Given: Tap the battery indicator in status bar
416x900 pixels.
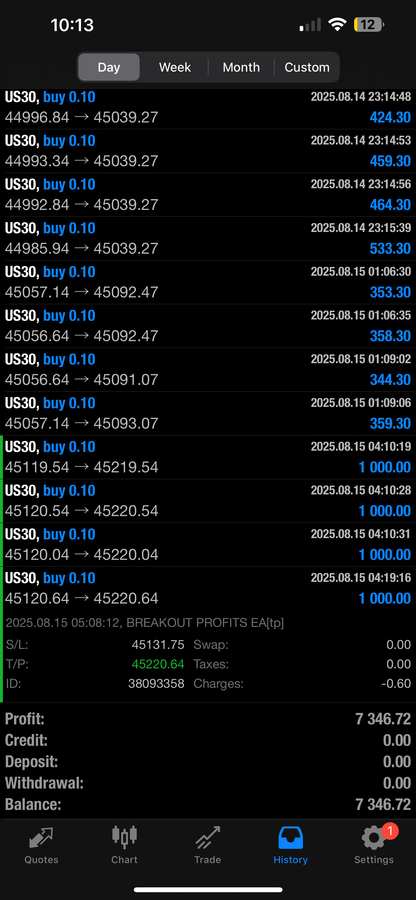Looking at the screenshot, I should 369,25.
